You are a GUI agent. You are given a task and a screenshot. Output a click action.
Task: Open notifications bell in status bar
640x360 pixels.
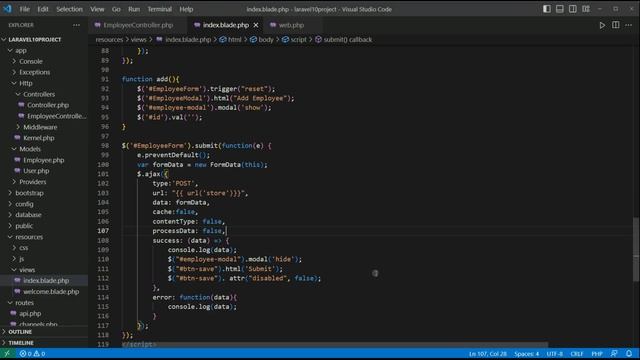coord(629,353)
